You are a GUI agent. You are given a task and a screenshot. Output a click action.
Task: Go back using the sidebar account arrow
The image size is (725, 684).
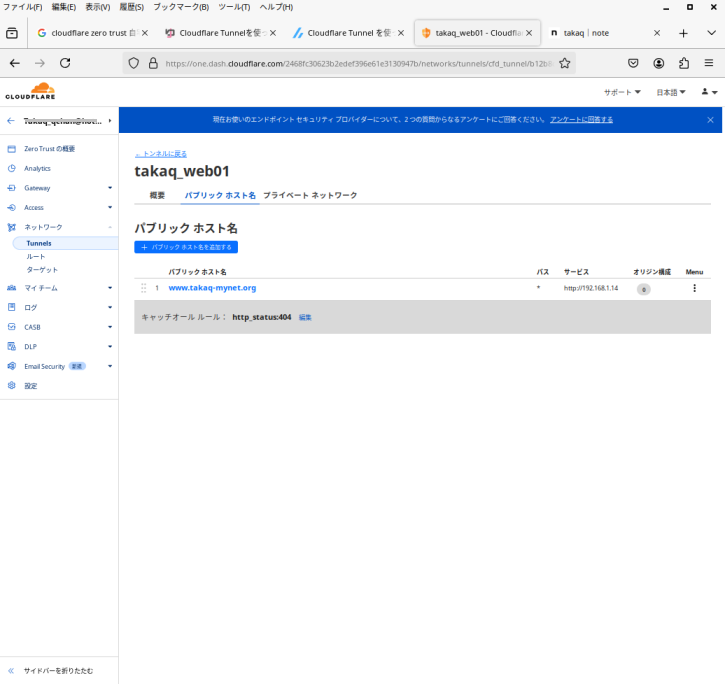[x=11, y=121]
